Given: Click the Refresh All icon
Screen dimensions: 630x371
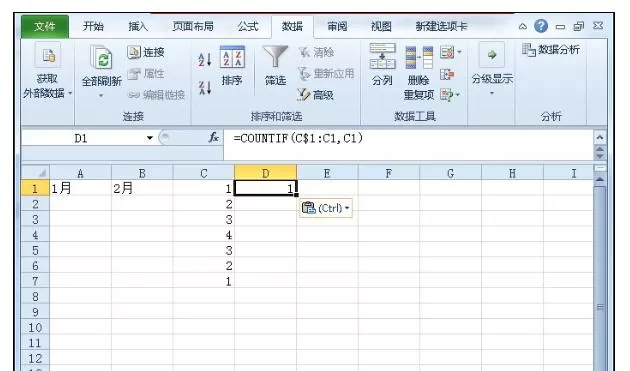Looking at the screenshot, I should [x=101, y=57].
